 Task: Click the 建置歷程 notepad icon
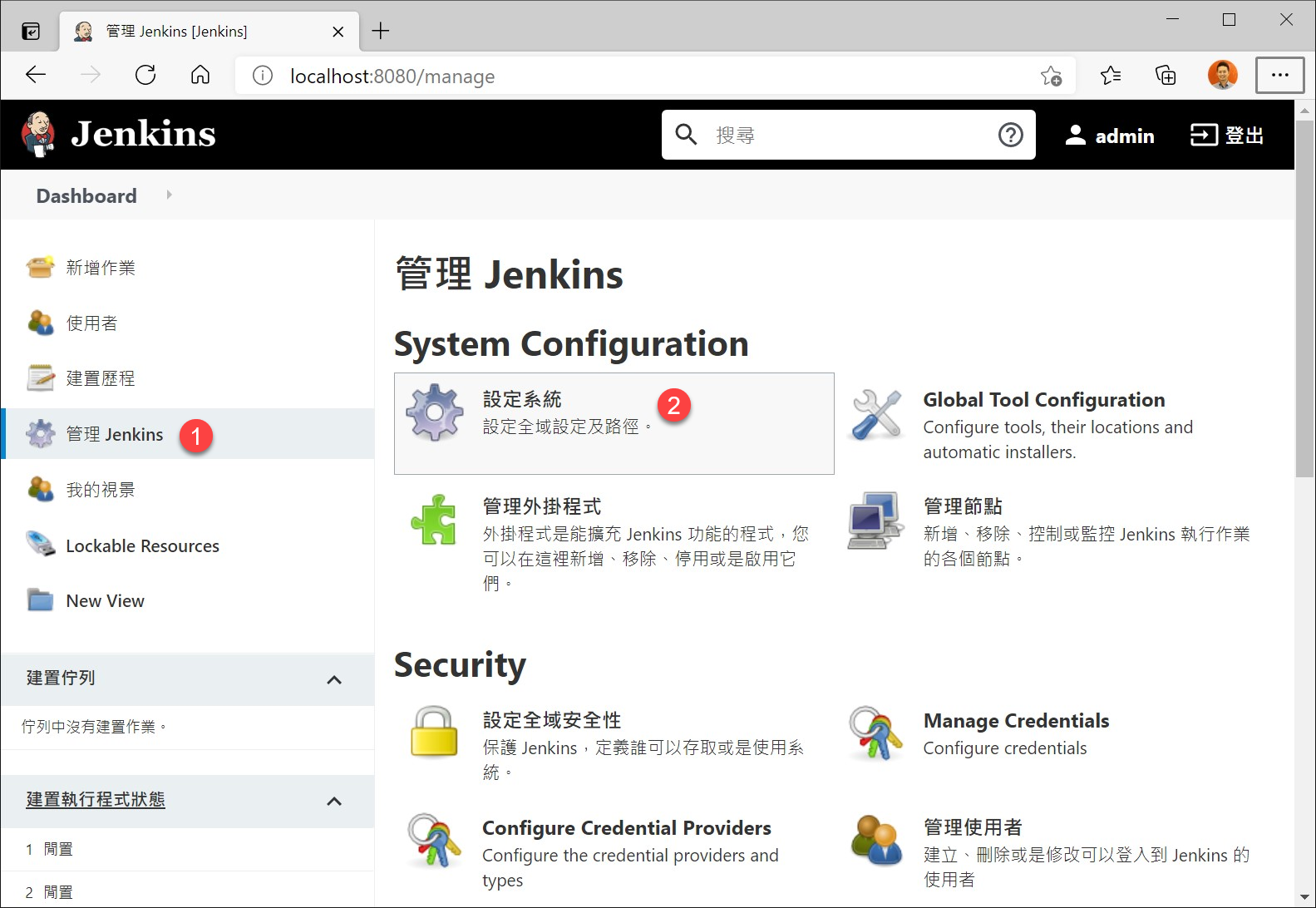(40, 378)
